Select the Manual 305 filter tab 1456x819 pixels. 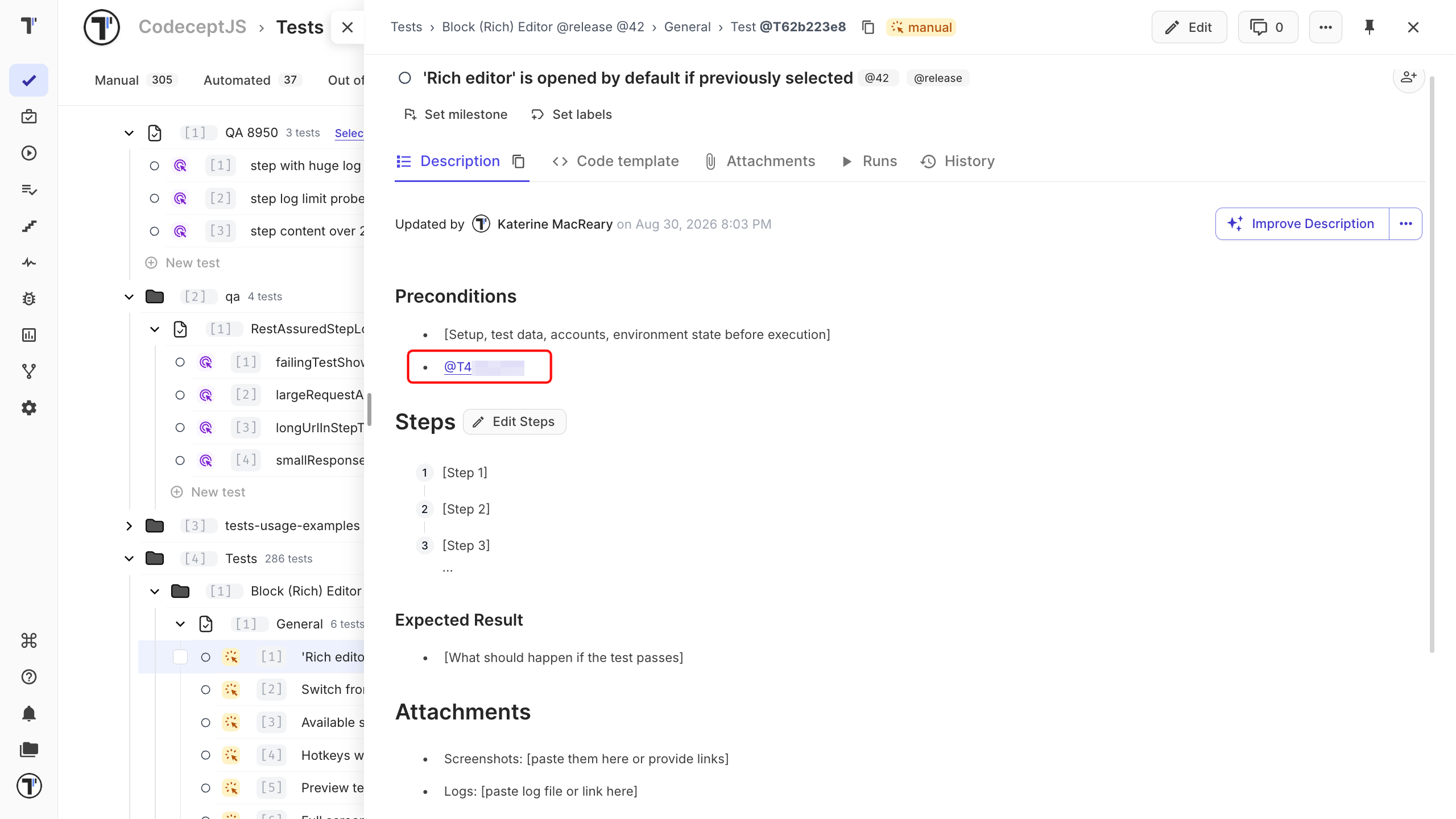pyautogui.click(x=135, y=80)
